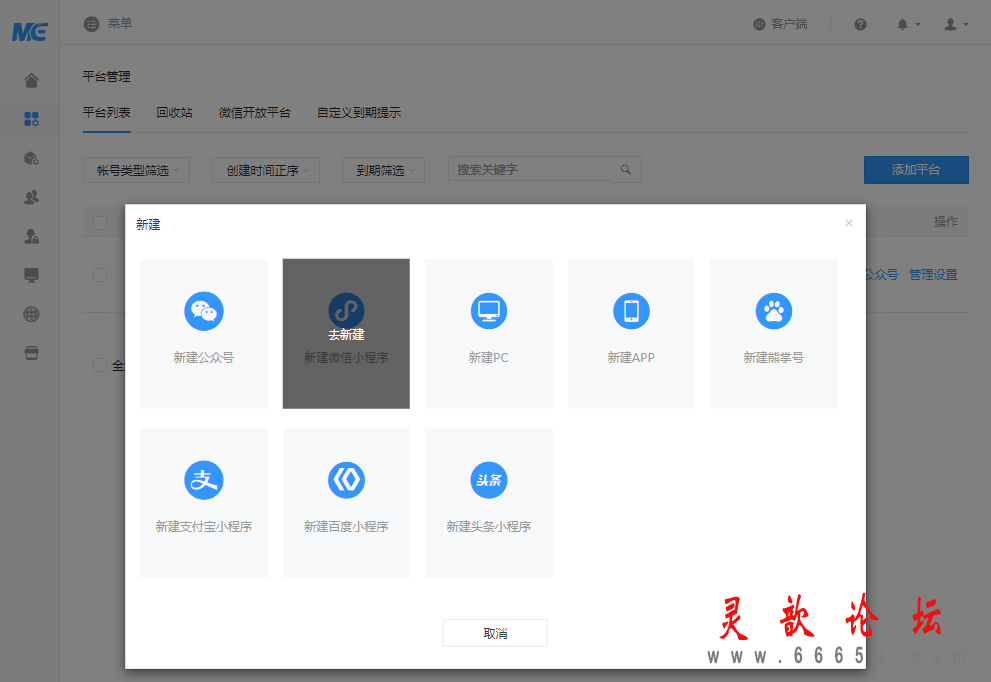Open the cube-with-gear app module icon
The width and height of the screenshot is (991, 682).
click(31, 158)
